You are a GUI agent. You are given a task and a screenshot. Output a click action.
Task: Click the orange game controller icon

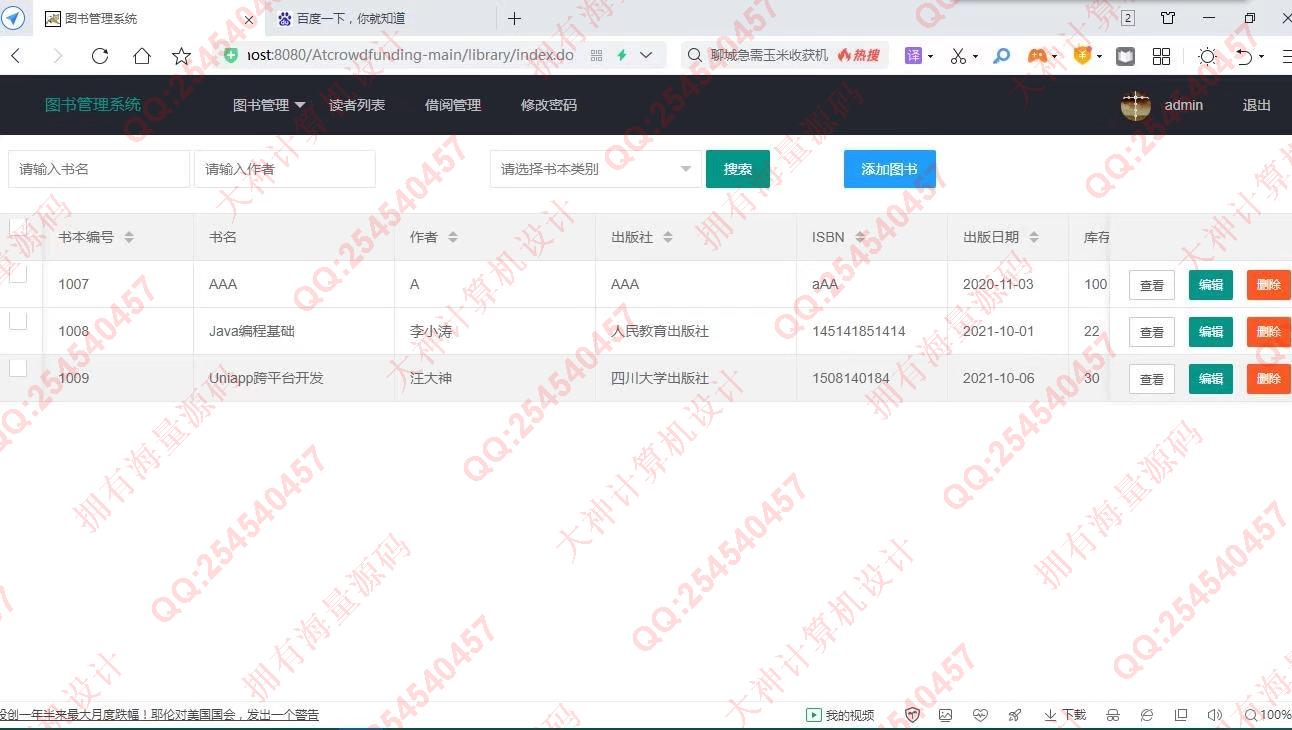coord(1037,56)
